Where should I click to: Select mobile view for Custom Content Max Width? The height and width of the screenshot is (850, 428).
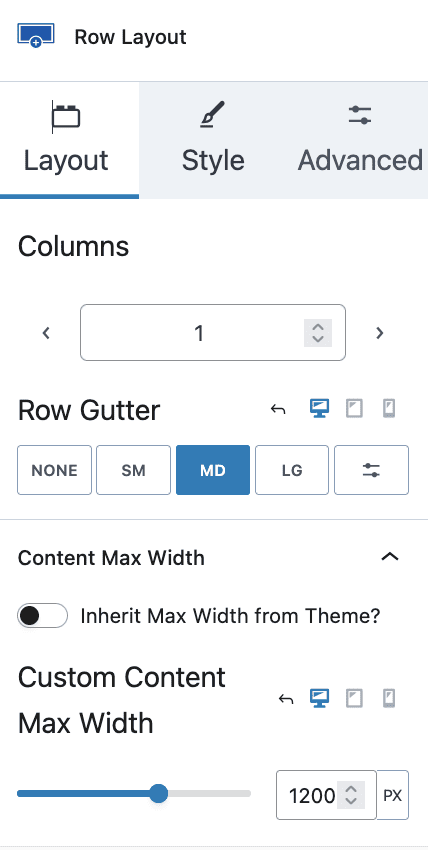389,699
